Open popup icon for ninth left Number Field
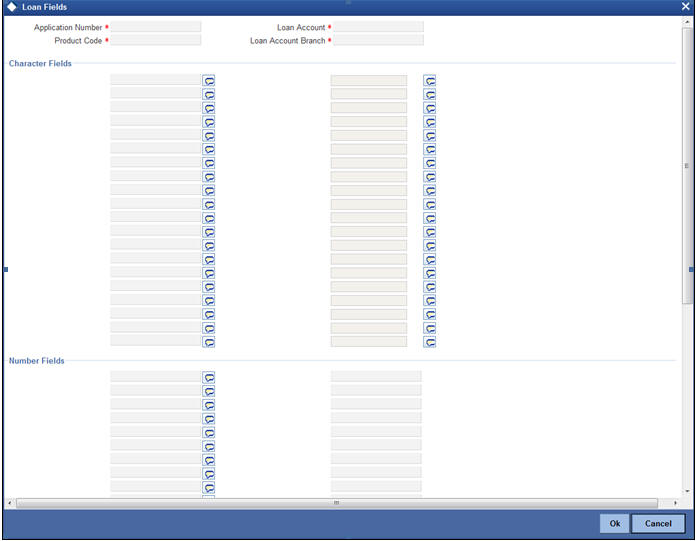This screenshot has width=696, height=541. [x=209, y=488]
